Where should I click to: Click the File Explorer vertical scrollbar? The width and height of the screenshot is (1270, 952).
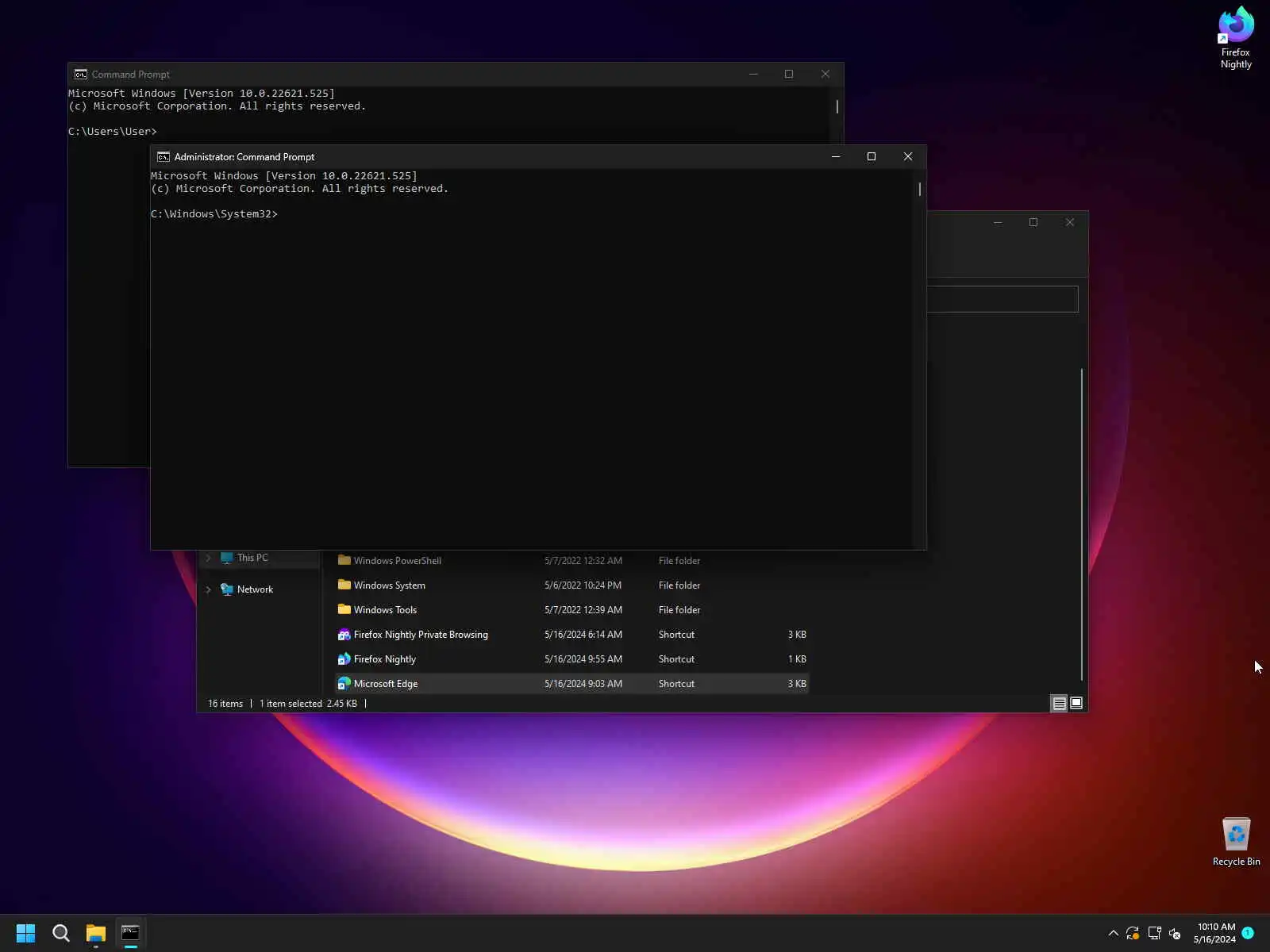1082,524
